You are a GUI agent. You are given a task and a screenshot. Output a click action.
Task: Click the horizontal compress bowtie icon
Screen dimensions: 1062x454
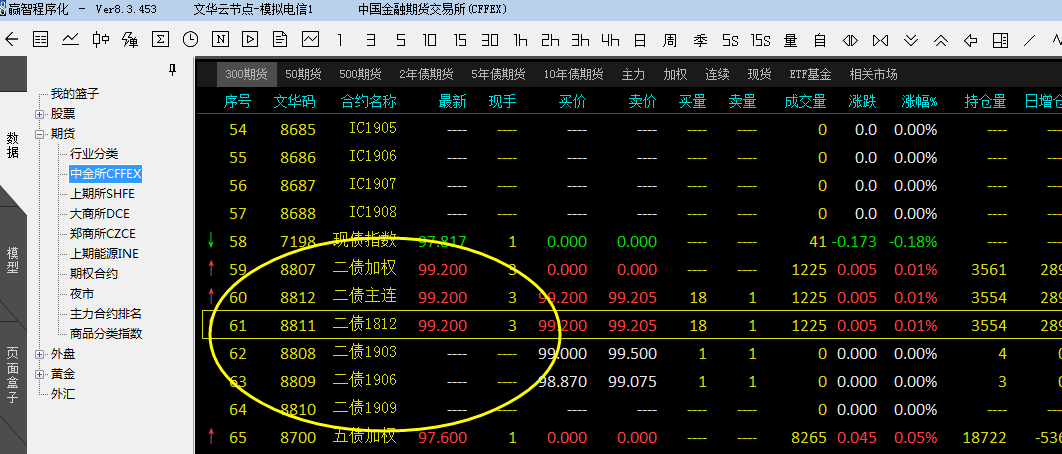(880, 40)
